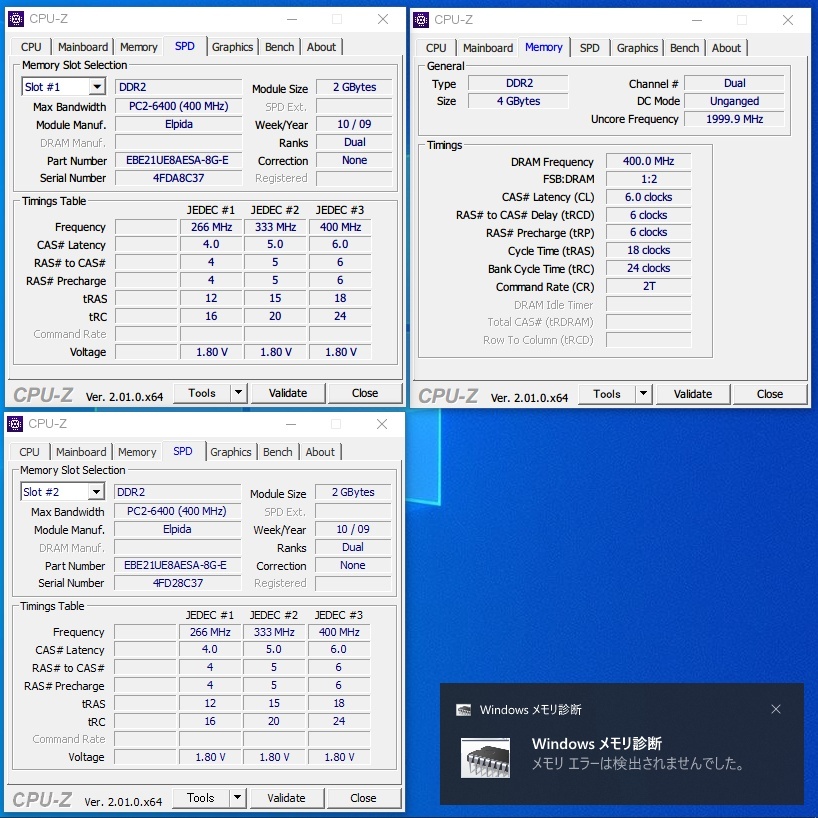Click Tools button in Slot #2 window
The height and width of the screenshot is (818, 818).
200,798
